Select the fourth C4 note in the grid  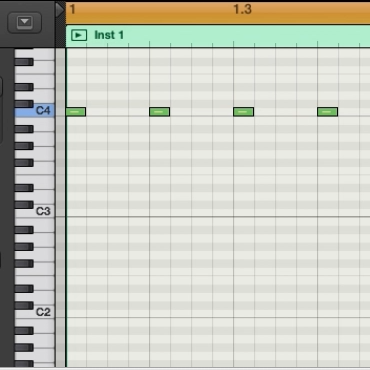point(328,112)
